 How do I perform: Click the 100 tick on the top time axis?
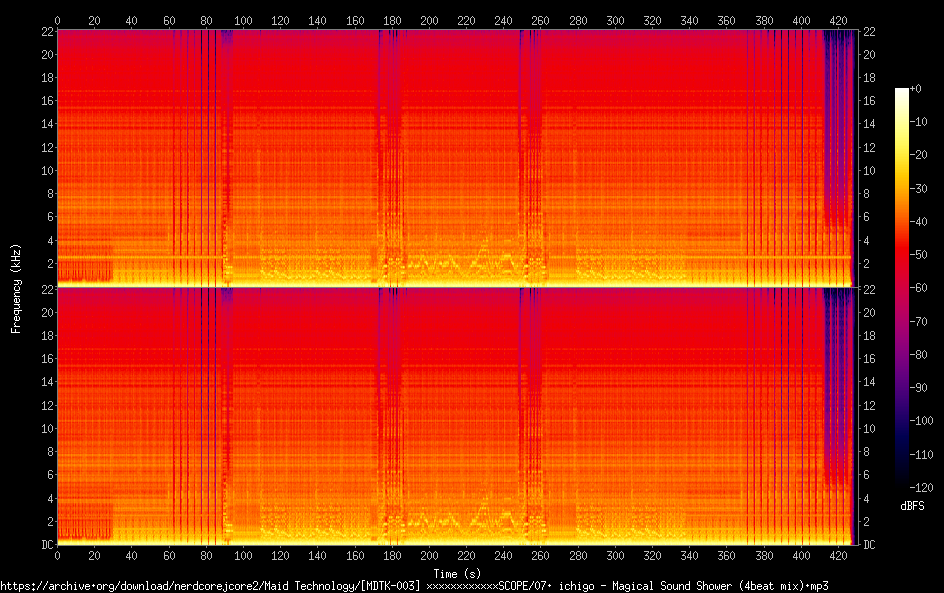pyautogui.click(x=243, y=20)
